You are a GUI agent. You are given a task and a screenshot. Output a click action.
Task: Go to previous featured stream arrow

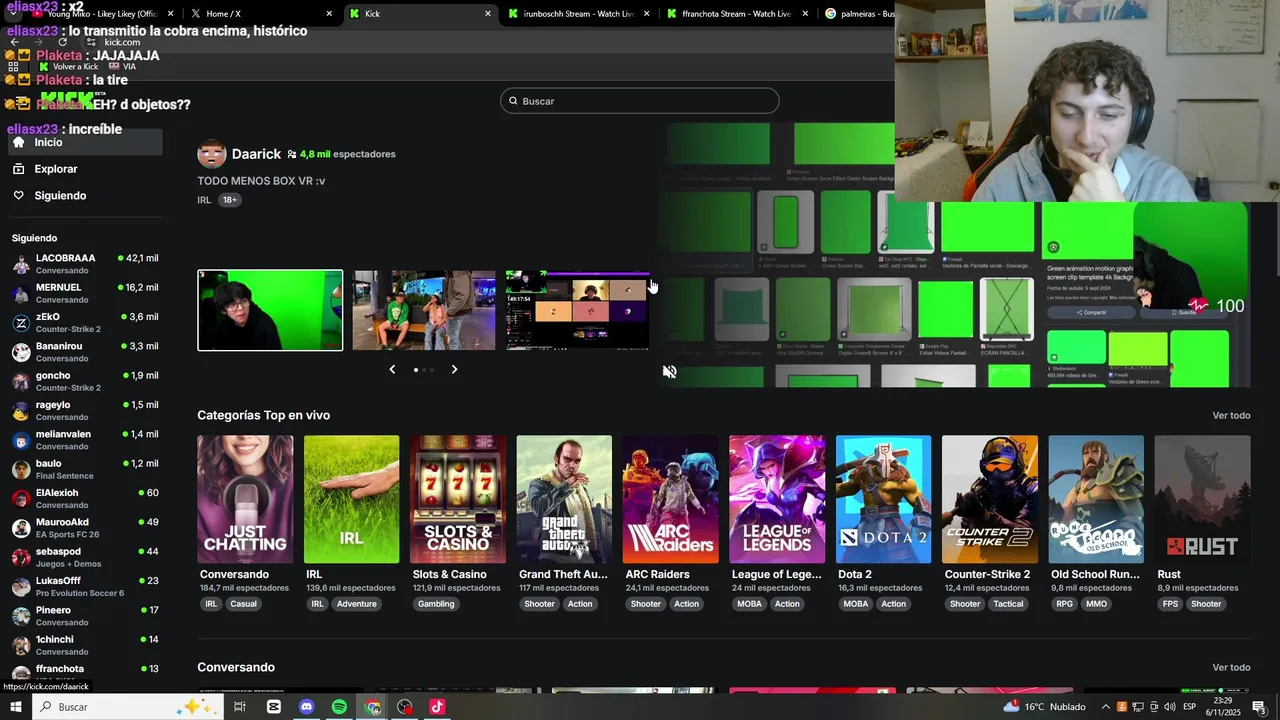click(x=392, y=370)
